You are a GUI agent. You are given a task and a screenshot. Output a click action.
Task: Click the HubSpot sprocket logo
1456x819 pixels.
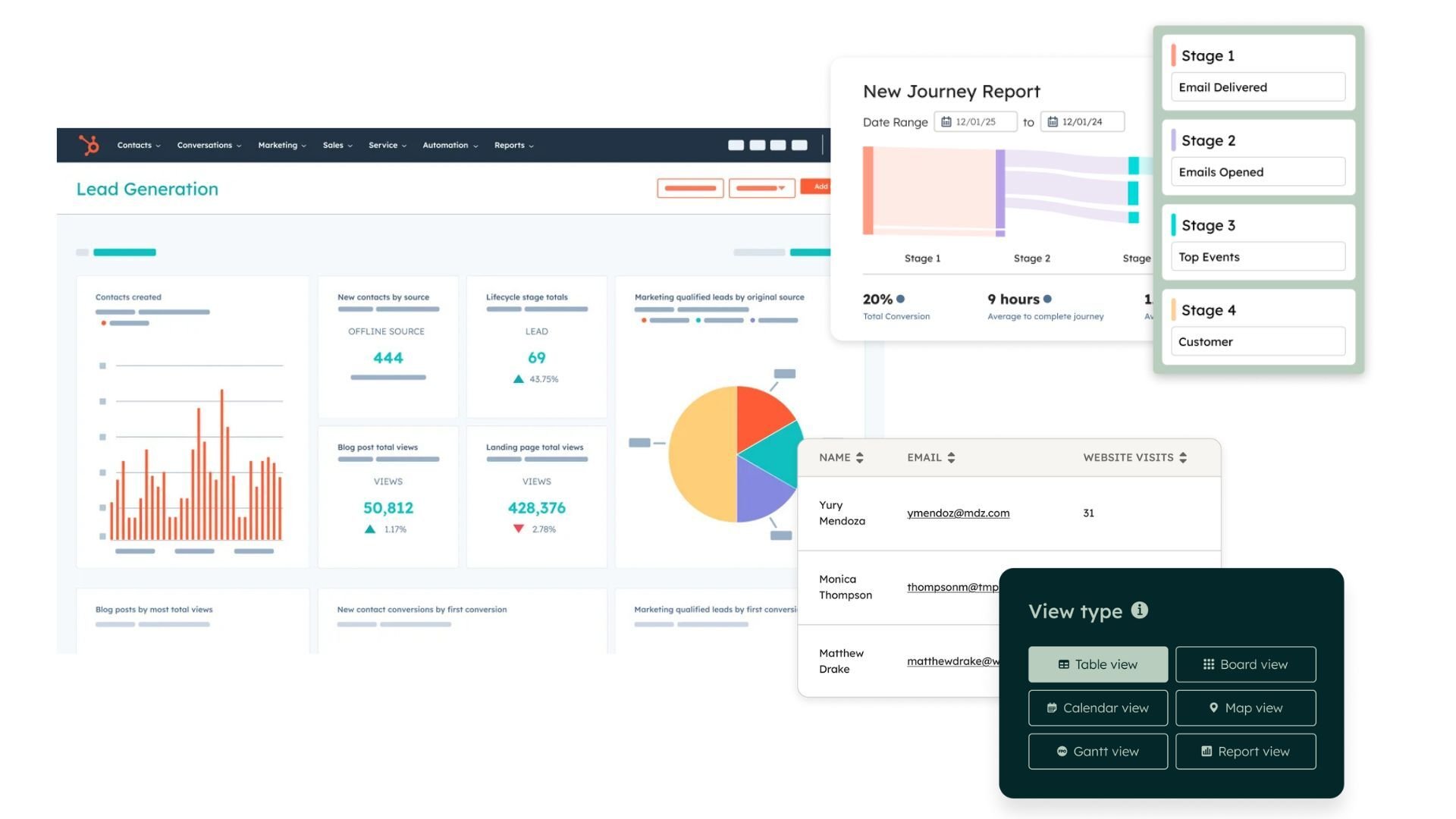(90, 145)
